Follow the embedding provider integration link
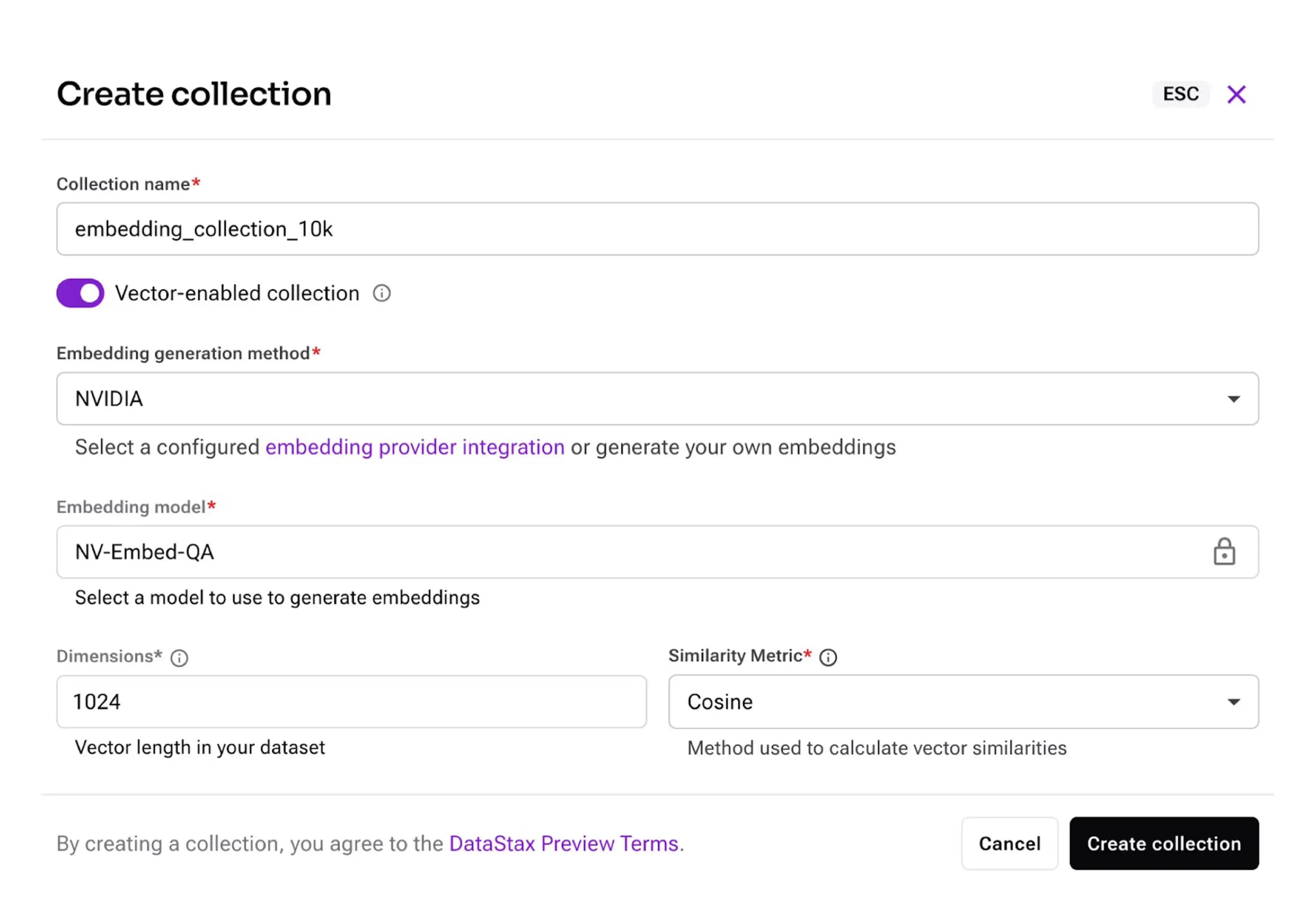1315x924 pixels. (x=415, y=447)
